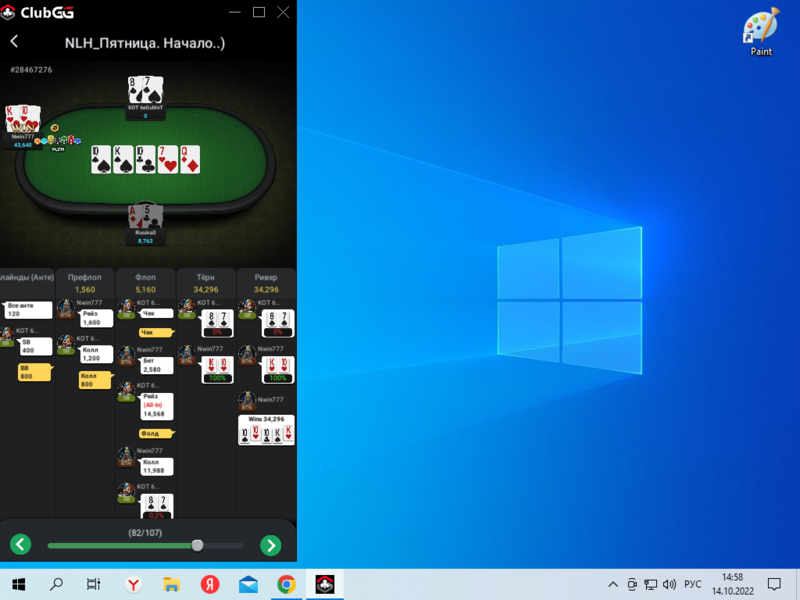This screenshot has height=600, width=800.
Task: Go back using the header arrow
Action: (15, 42)
